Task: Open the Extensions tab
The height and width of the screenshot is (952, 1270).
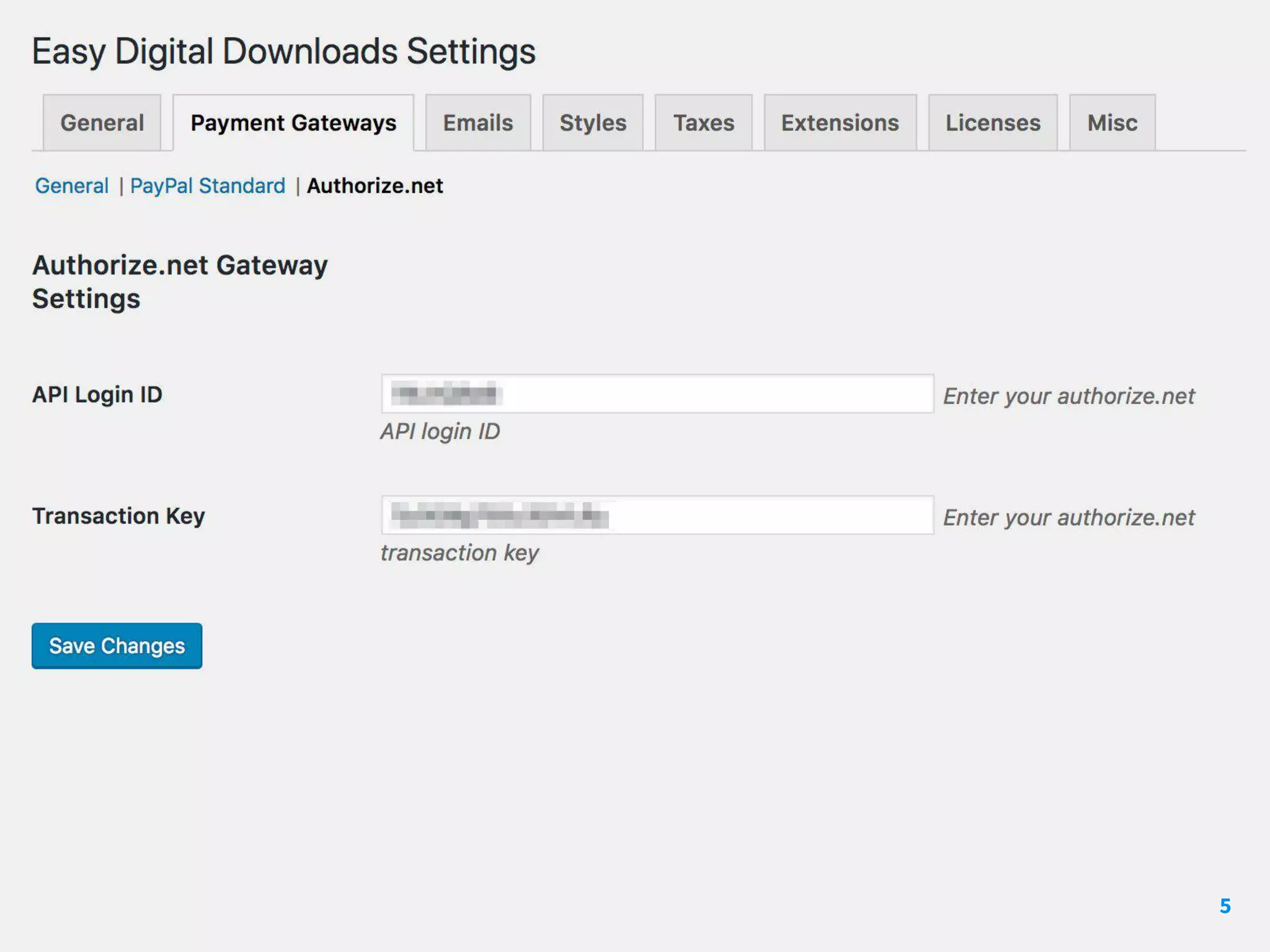Action: point(840,123)
